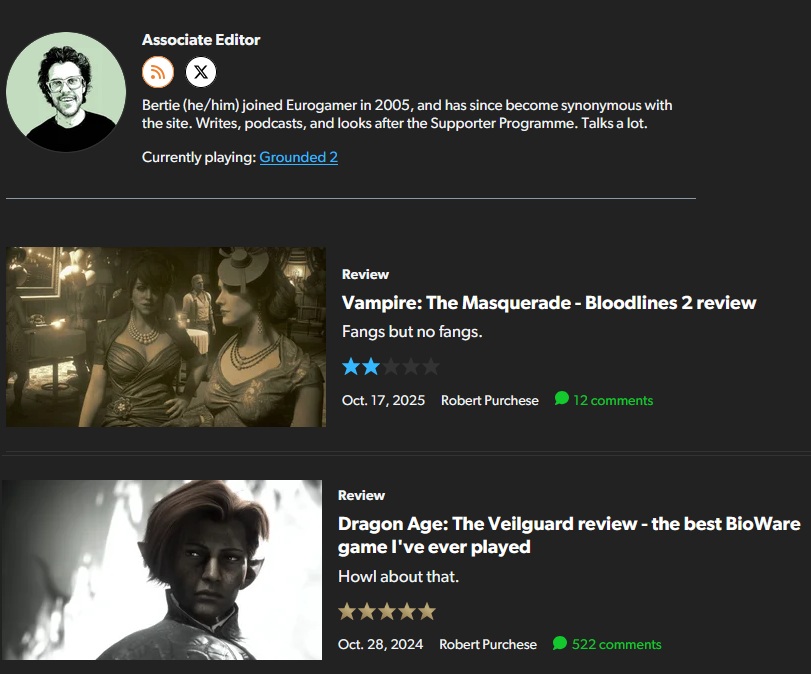Open the author's X profile icon
The image size is (811, 674).
point(201,72)
